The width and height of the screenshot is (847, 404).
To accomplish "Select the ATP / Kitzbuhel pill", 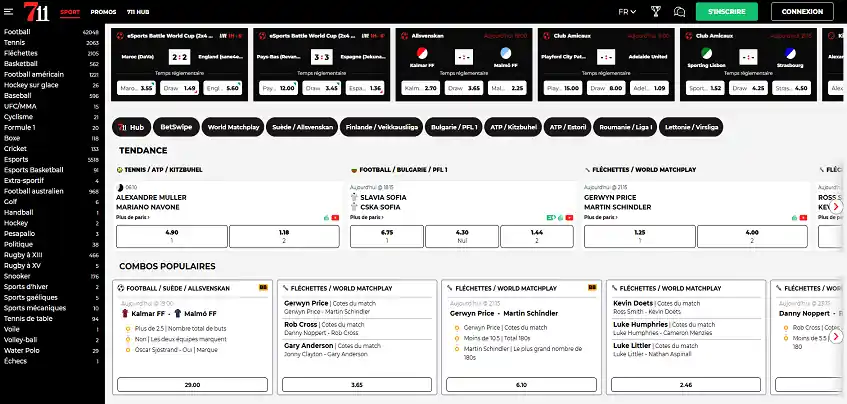I will 513,127.
